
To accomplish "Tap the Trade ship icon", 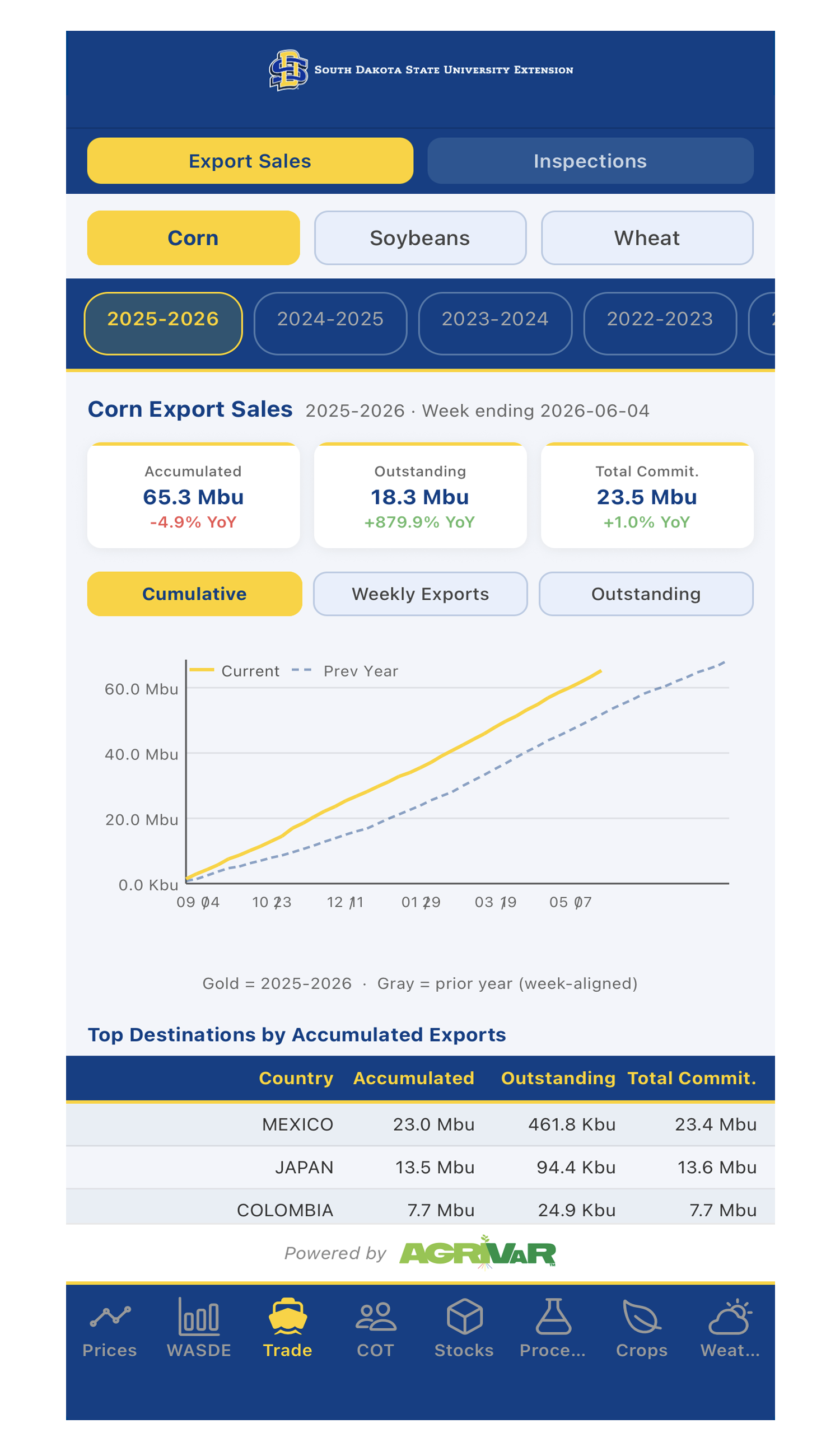I will pos(287,1317).
